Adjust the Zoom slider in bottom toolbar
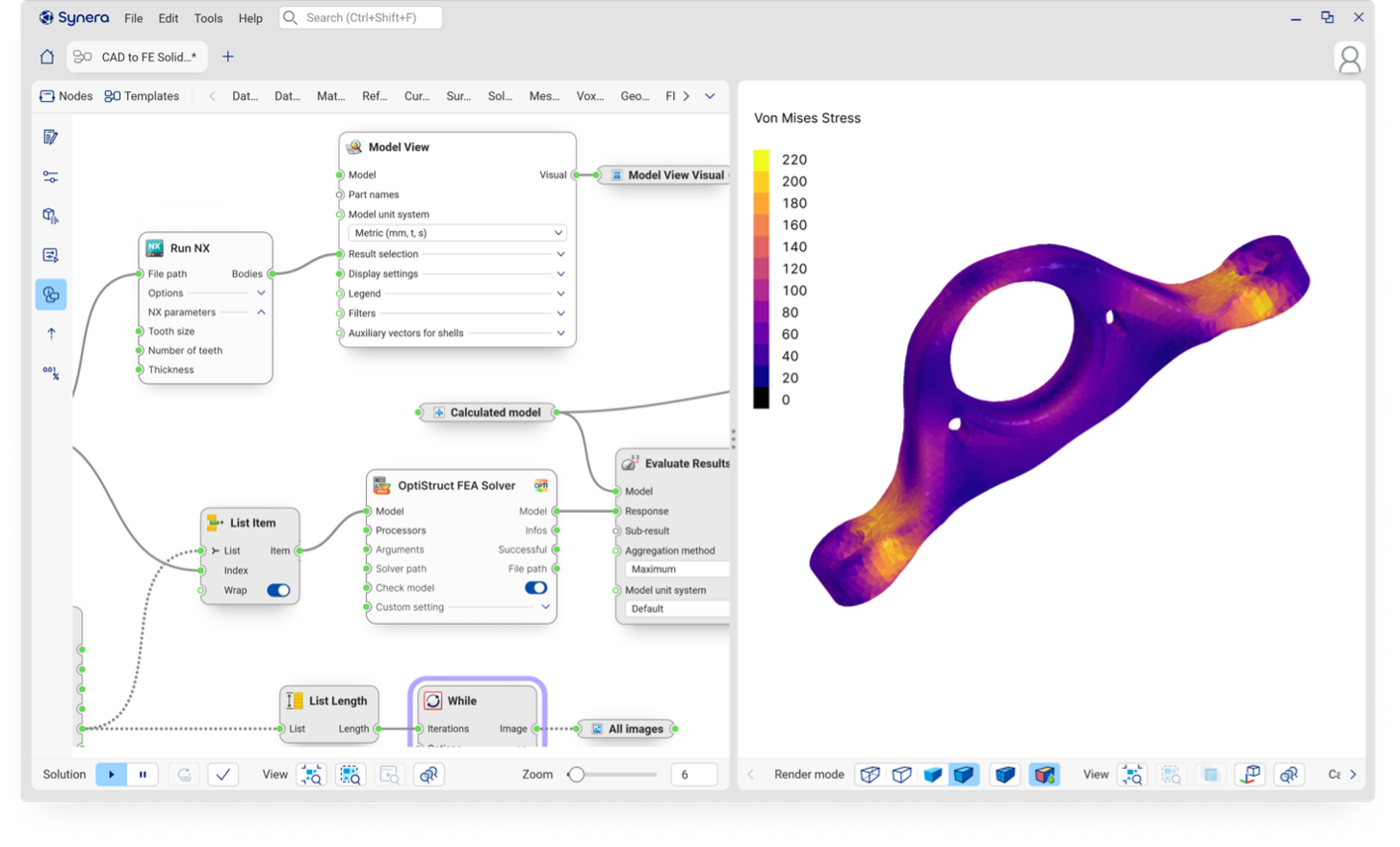This screenshot has height=847, width=1400. point(576,773)
